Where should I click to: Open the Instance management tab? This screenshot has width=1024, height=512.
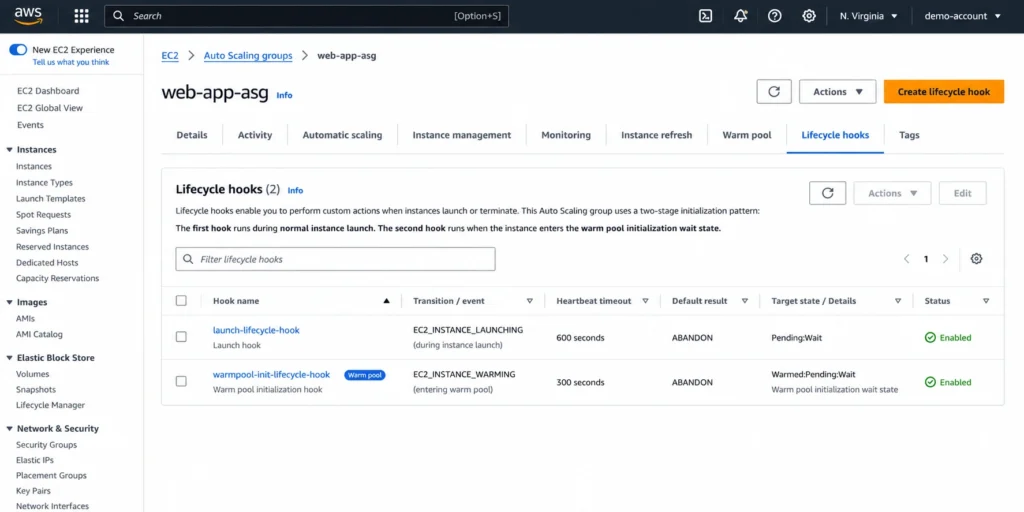462,135
